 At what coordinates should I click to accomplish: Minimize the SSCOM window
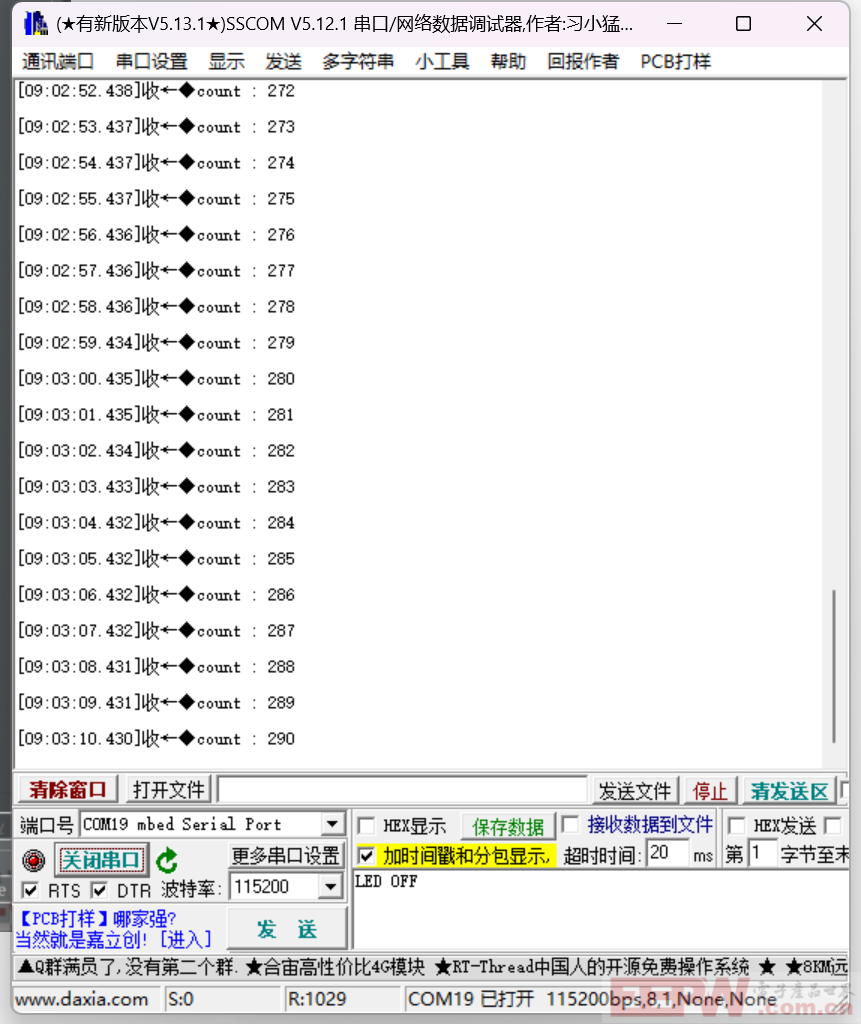(674, 24)
